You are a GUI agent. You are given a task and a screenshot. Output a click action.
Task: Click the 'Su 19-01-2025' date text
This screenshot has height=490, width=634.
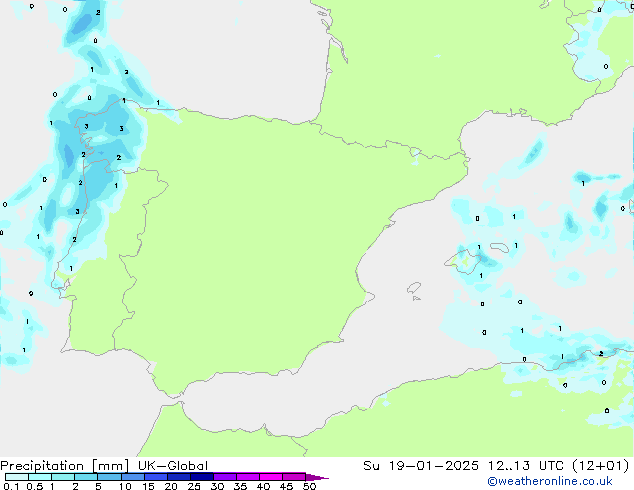click(x=421, y=466)
